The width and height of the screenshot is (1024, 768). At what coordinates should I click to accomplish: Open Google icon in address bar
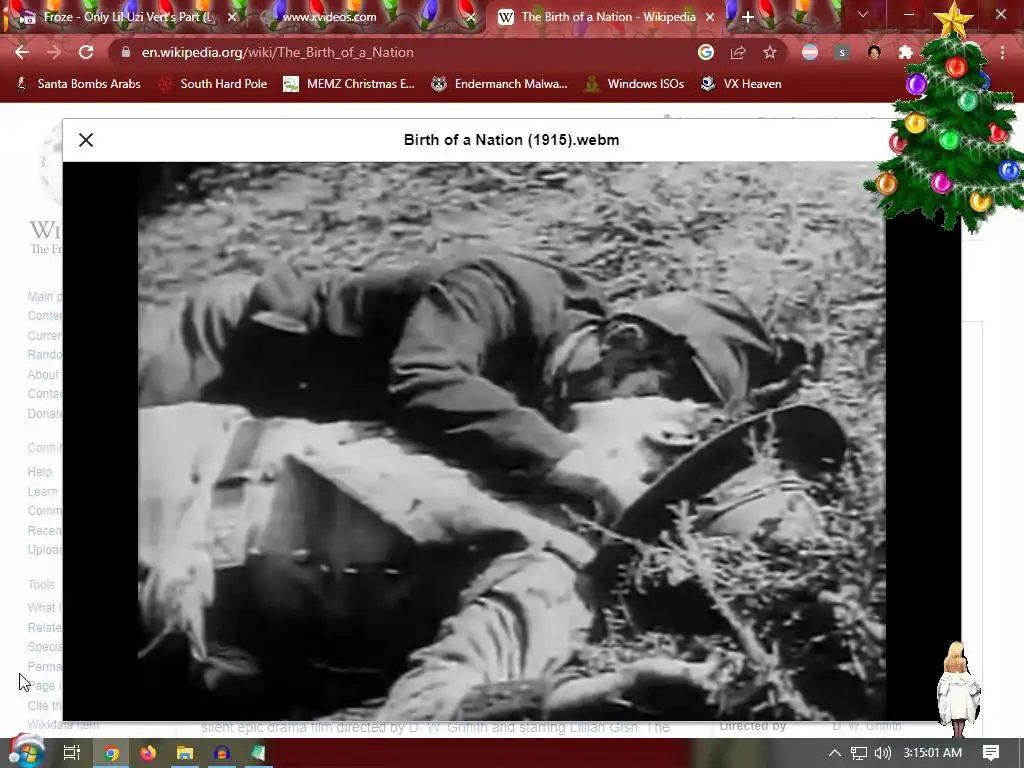pos(705,52)
